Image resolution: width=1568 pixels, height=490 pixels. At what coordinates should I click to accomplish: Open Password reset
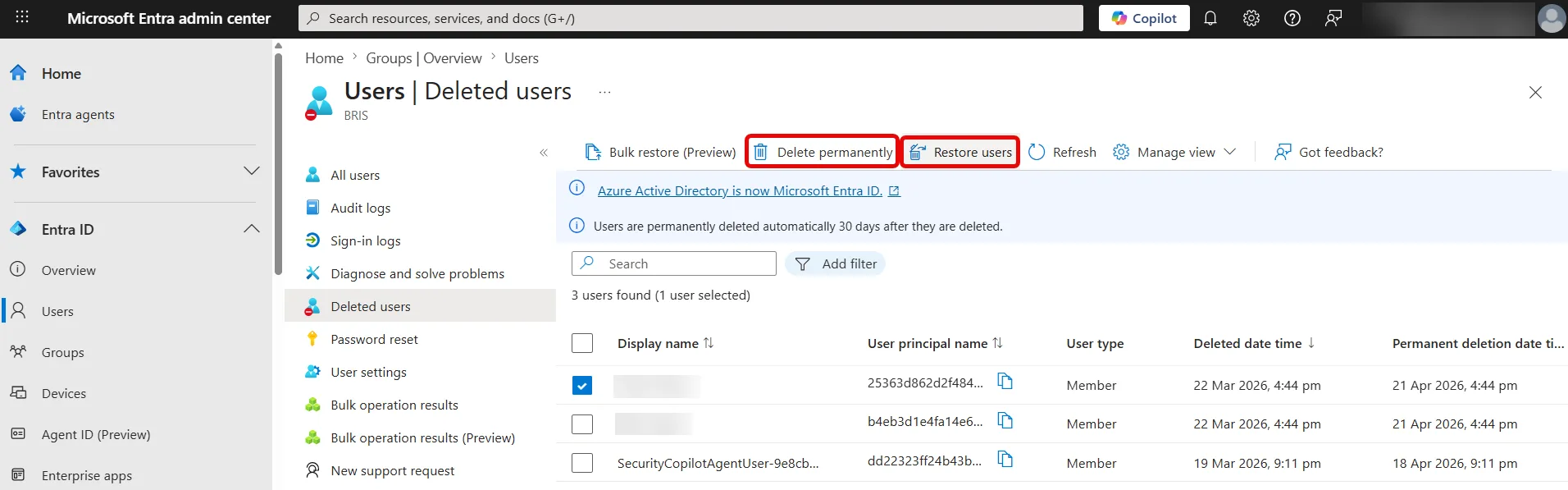click(374, 339)
